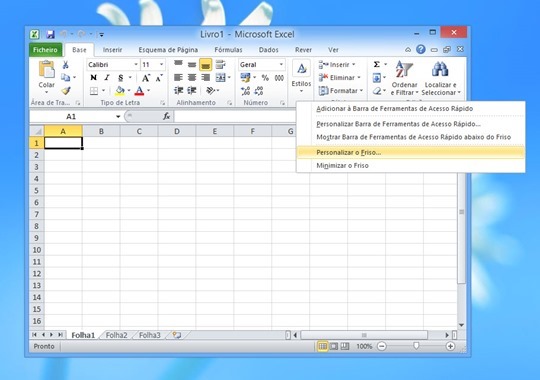
Task: Switch to the Folha3 sheet tab
Action: coord(150,335)
